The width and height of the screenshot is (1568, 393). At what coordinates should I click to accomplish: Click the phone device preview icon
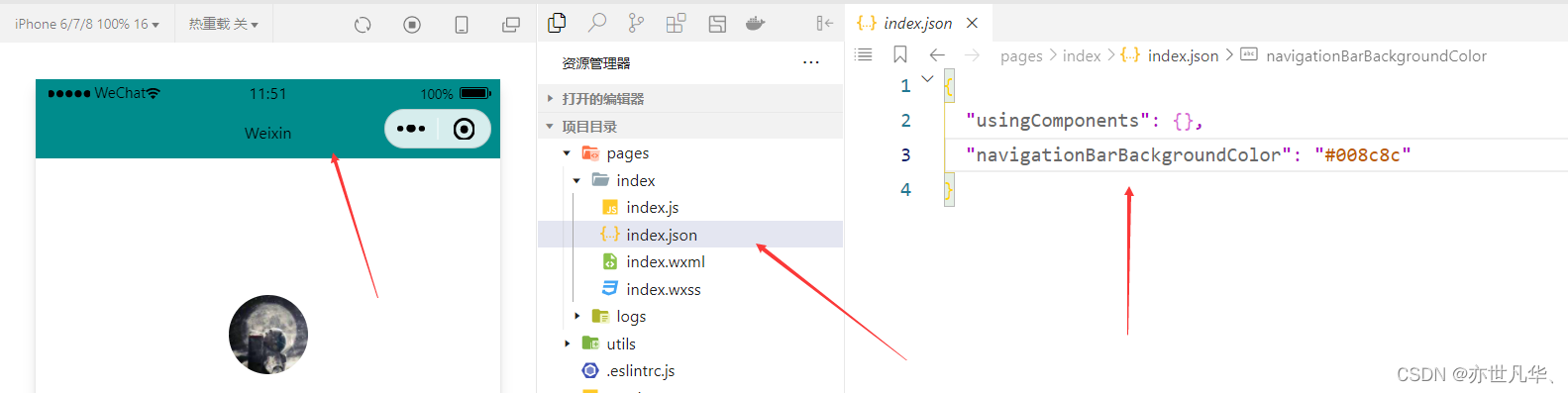462,25
